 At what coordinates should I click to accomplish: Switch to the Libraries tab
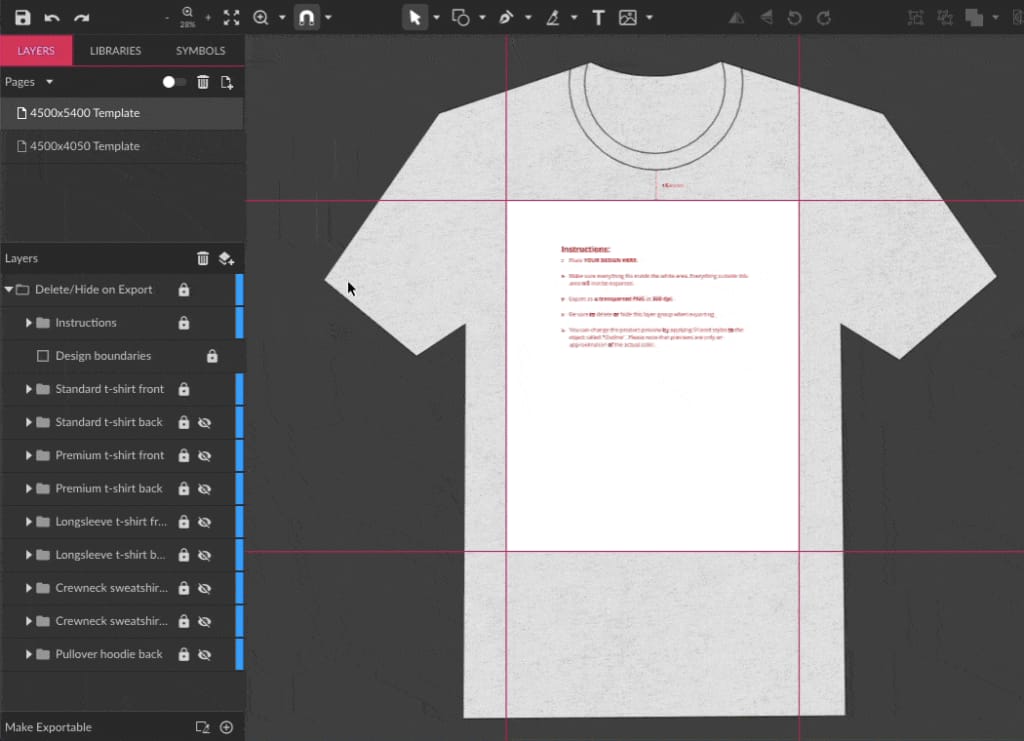[115, 50]
